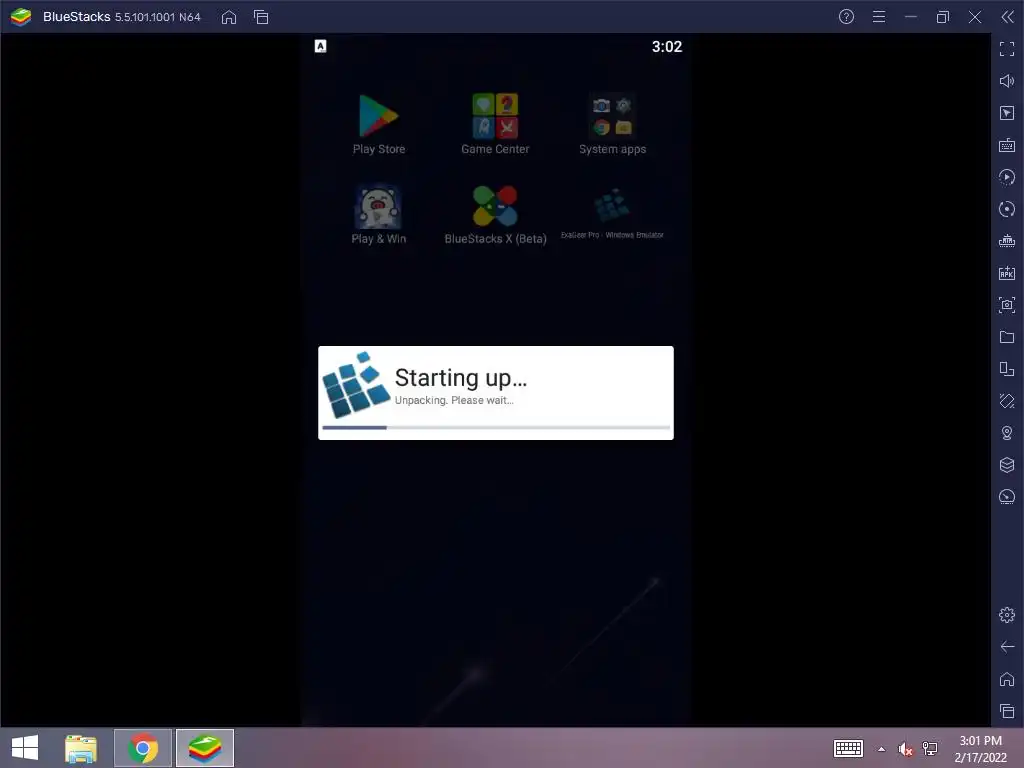The width and height of the screenshot is (1024, 768).
Task: Show hidden system tray icons
Action: tap(882, 749)
